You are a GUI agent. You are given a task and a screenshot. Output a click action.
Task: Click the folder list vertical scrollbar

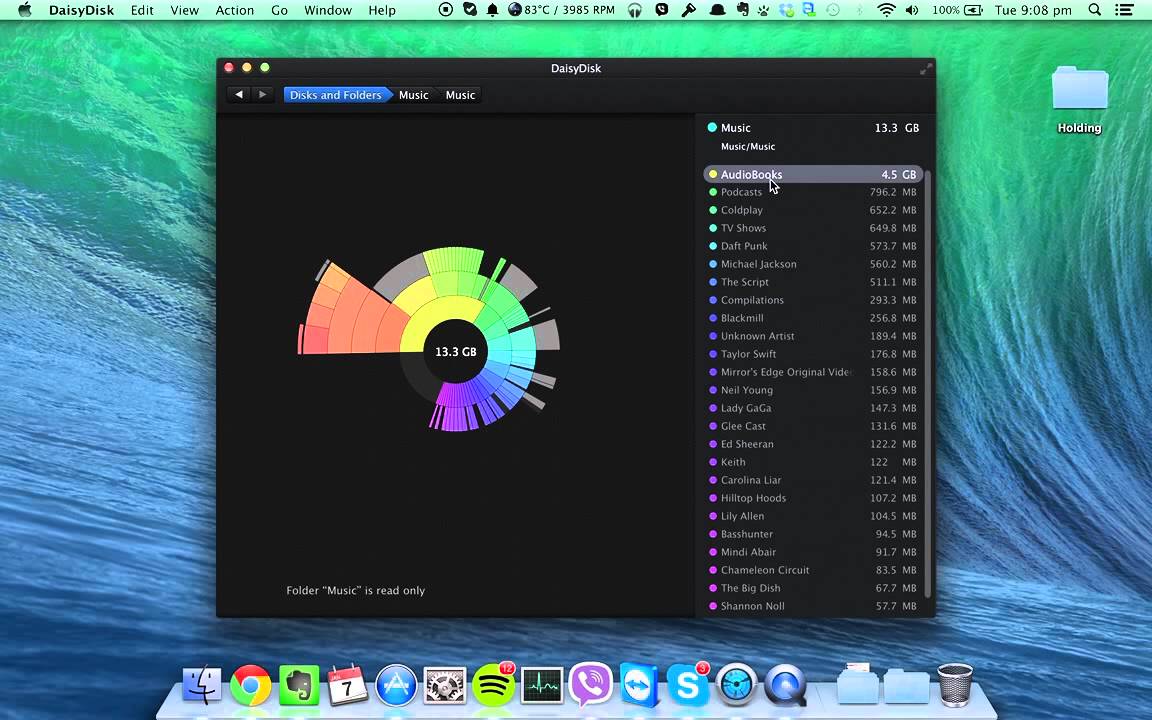click(x=928, y=382)
